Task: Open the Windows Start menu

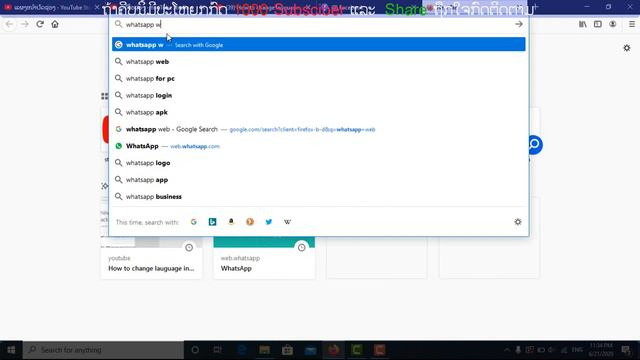Action: pos(11,350)
